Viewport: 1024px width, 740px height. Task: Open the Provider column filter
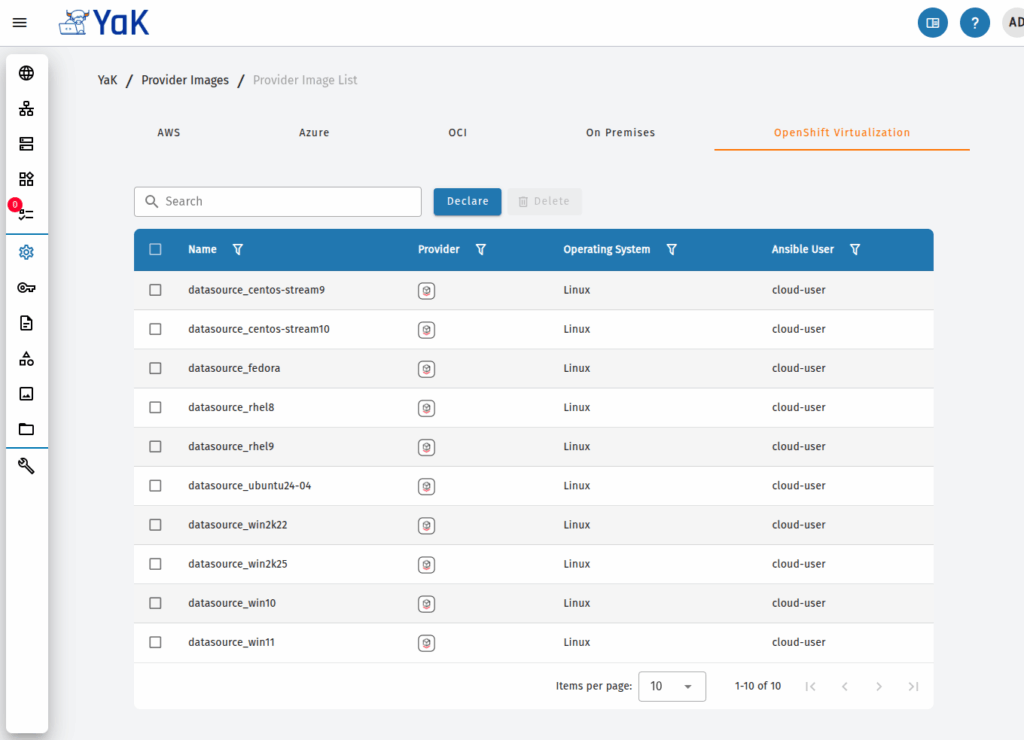coord(481,249)
